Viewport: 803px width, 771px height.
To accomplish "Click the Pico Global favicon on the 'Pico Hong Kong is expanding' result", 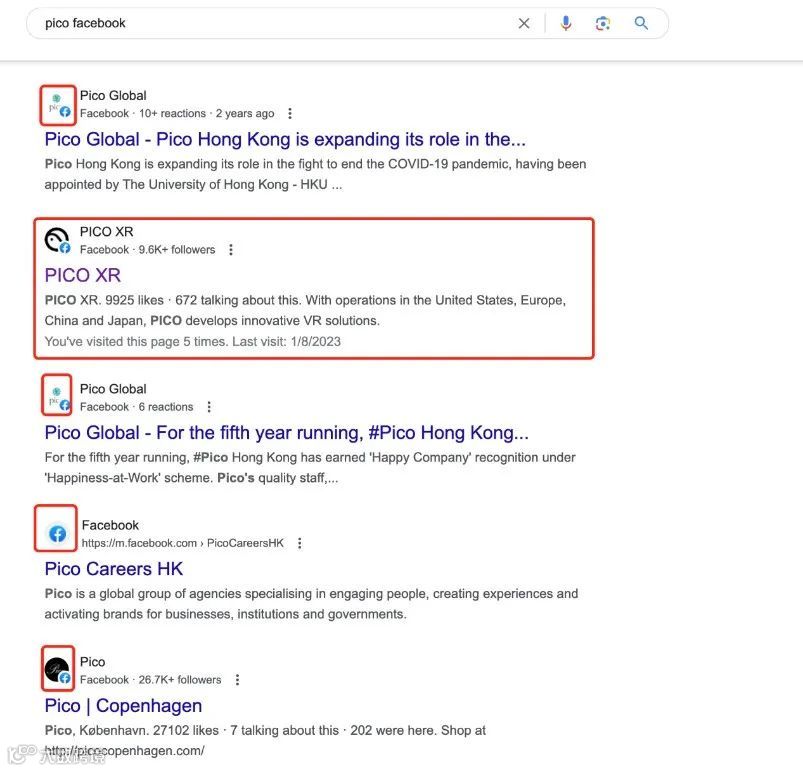I will coord(57,104).
